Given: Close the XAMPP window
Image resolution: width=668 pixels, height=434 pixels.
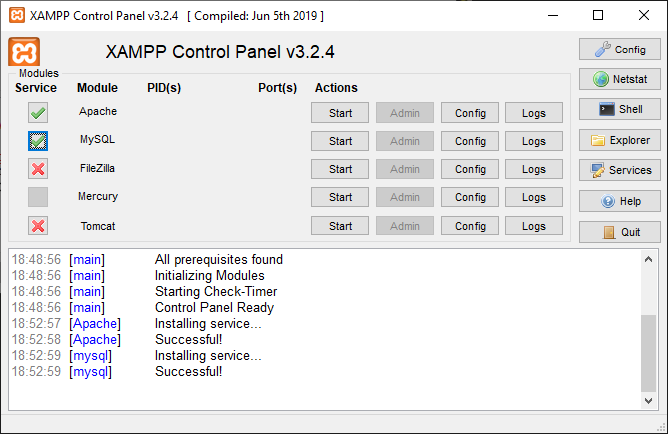Looking at the screenshot, I should 644,16.
